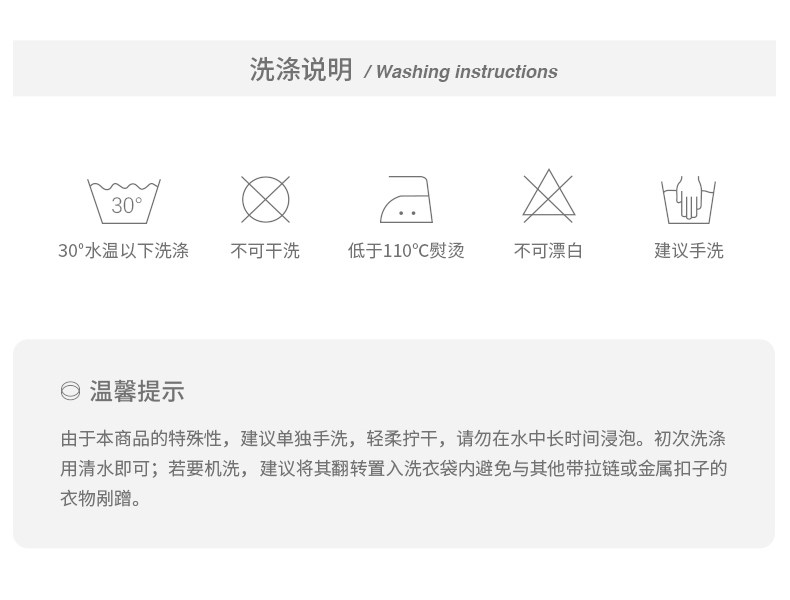Click the text line starting 用清水即可

pyautogui.click(x=393, y=469)
